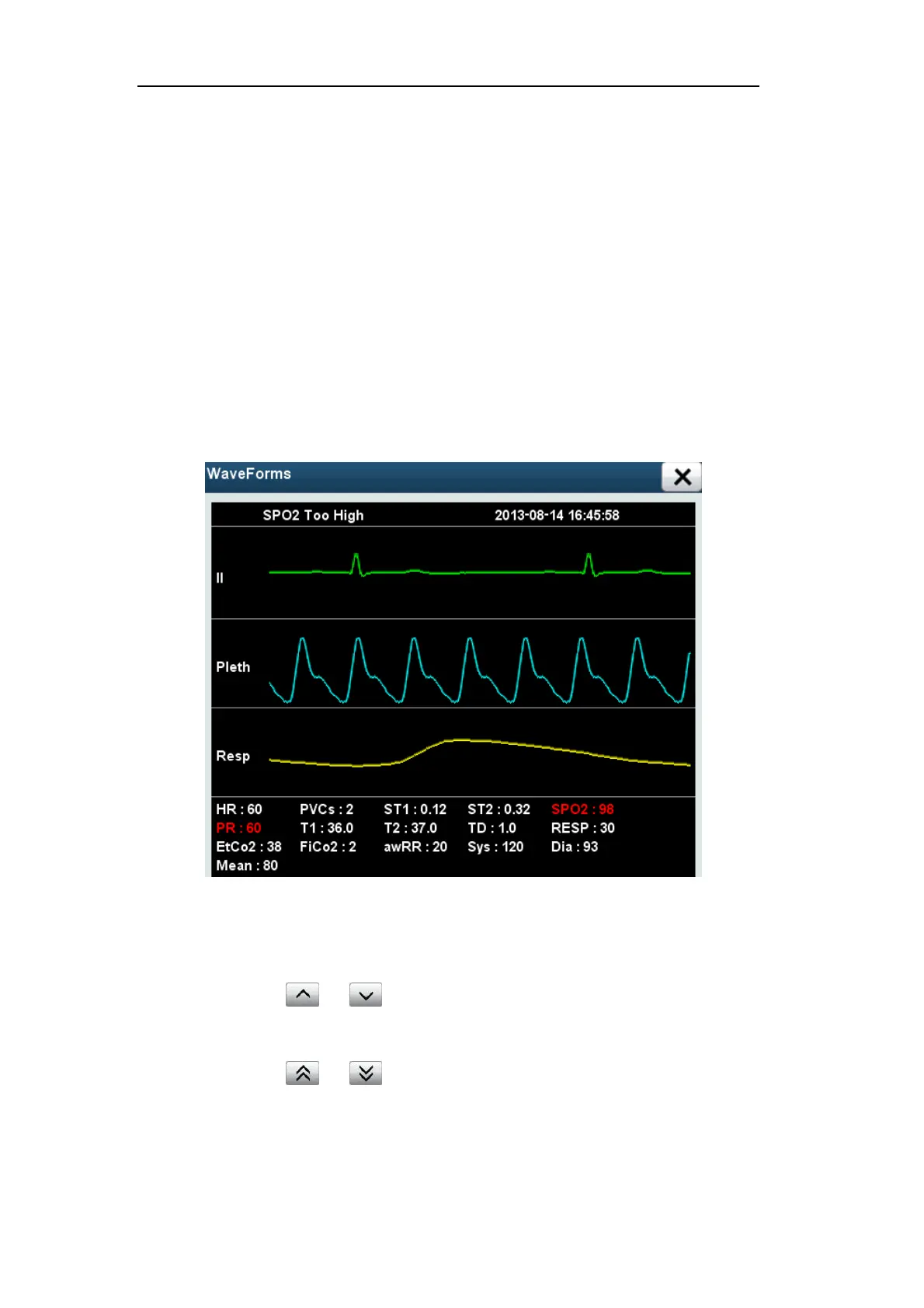Viewport: 924px width, 1308px height.
Task: Click the 'RESP : 30' value
Action: click(x=583, y=828)
